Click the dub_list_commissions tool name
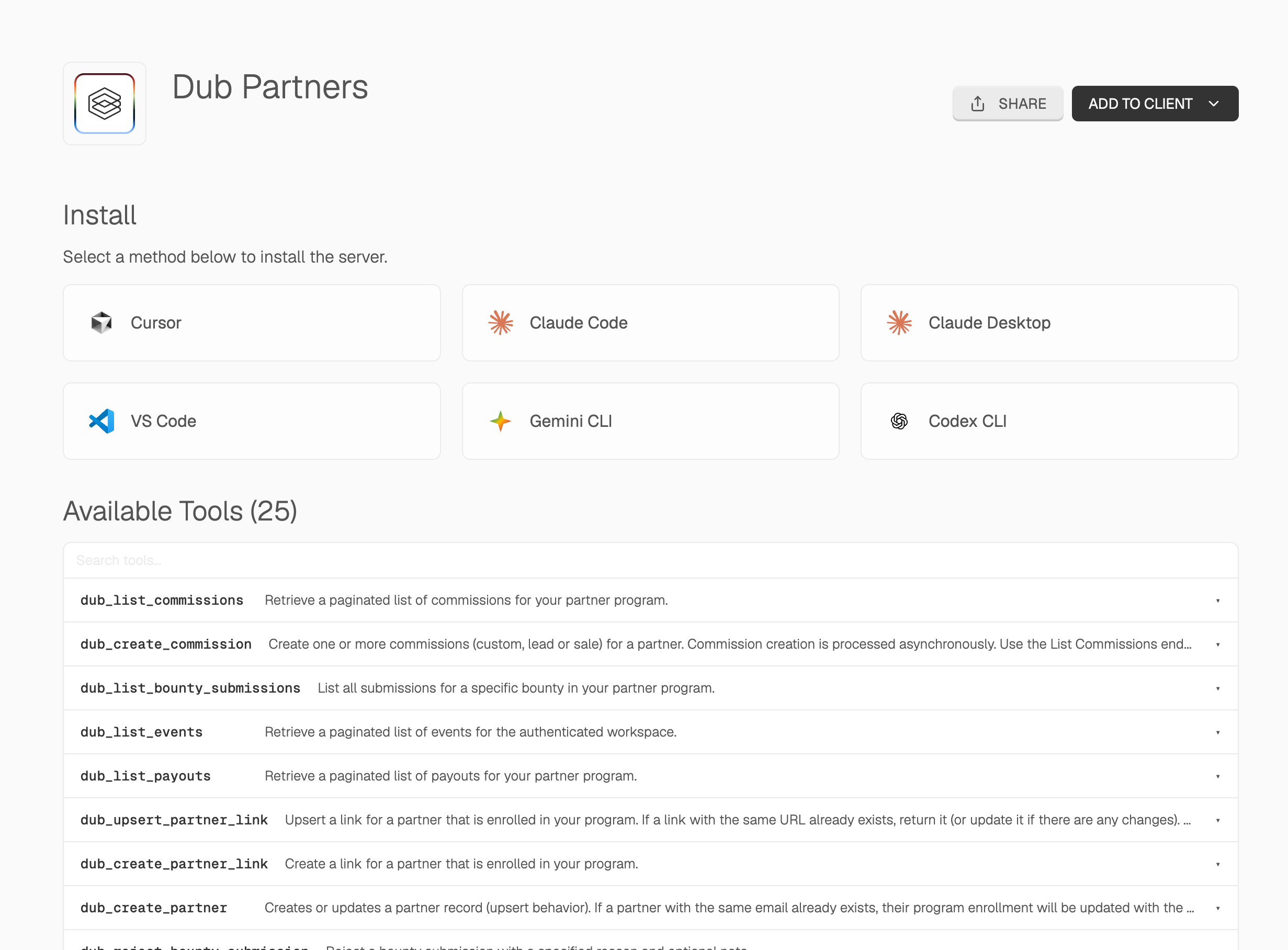1288x950 pixels. tap(162, 601)
